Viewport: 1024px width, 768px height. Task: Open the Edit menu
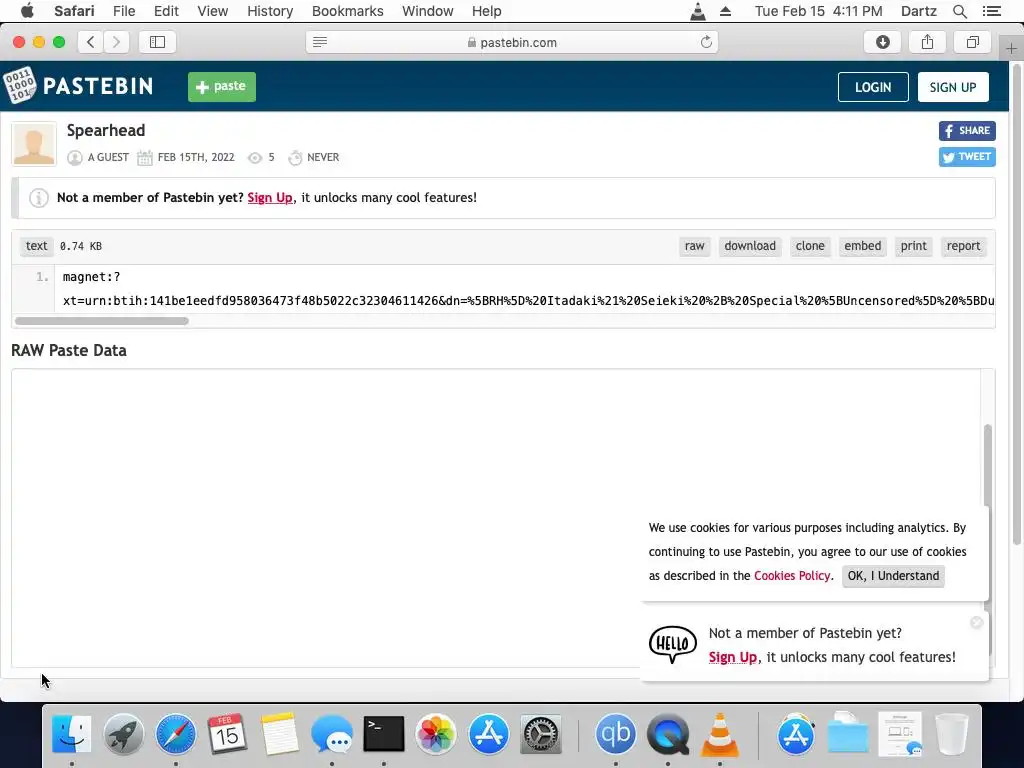166,11
